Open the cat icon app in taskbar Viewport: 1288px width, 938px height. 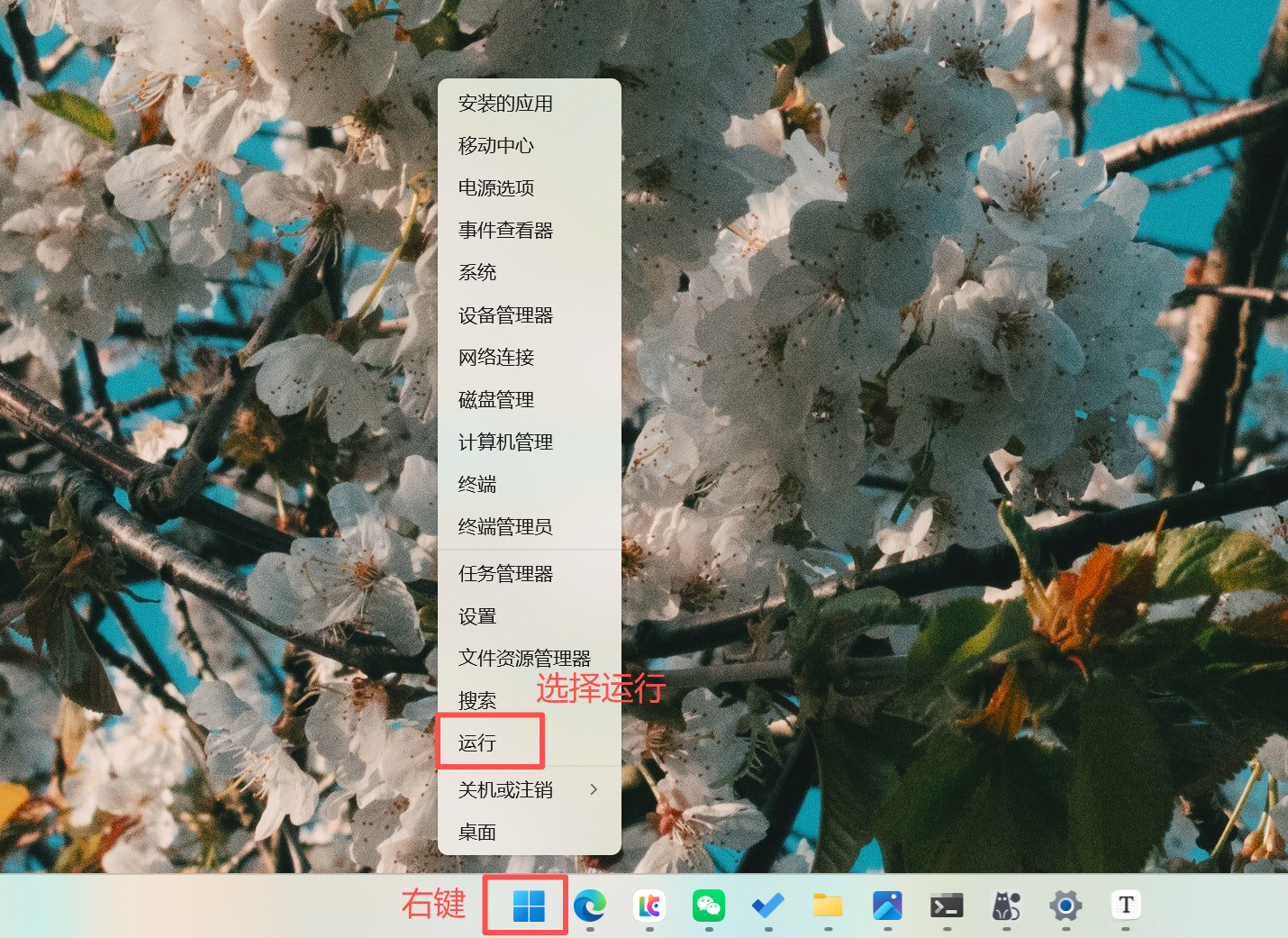[x=1006, y=905]
